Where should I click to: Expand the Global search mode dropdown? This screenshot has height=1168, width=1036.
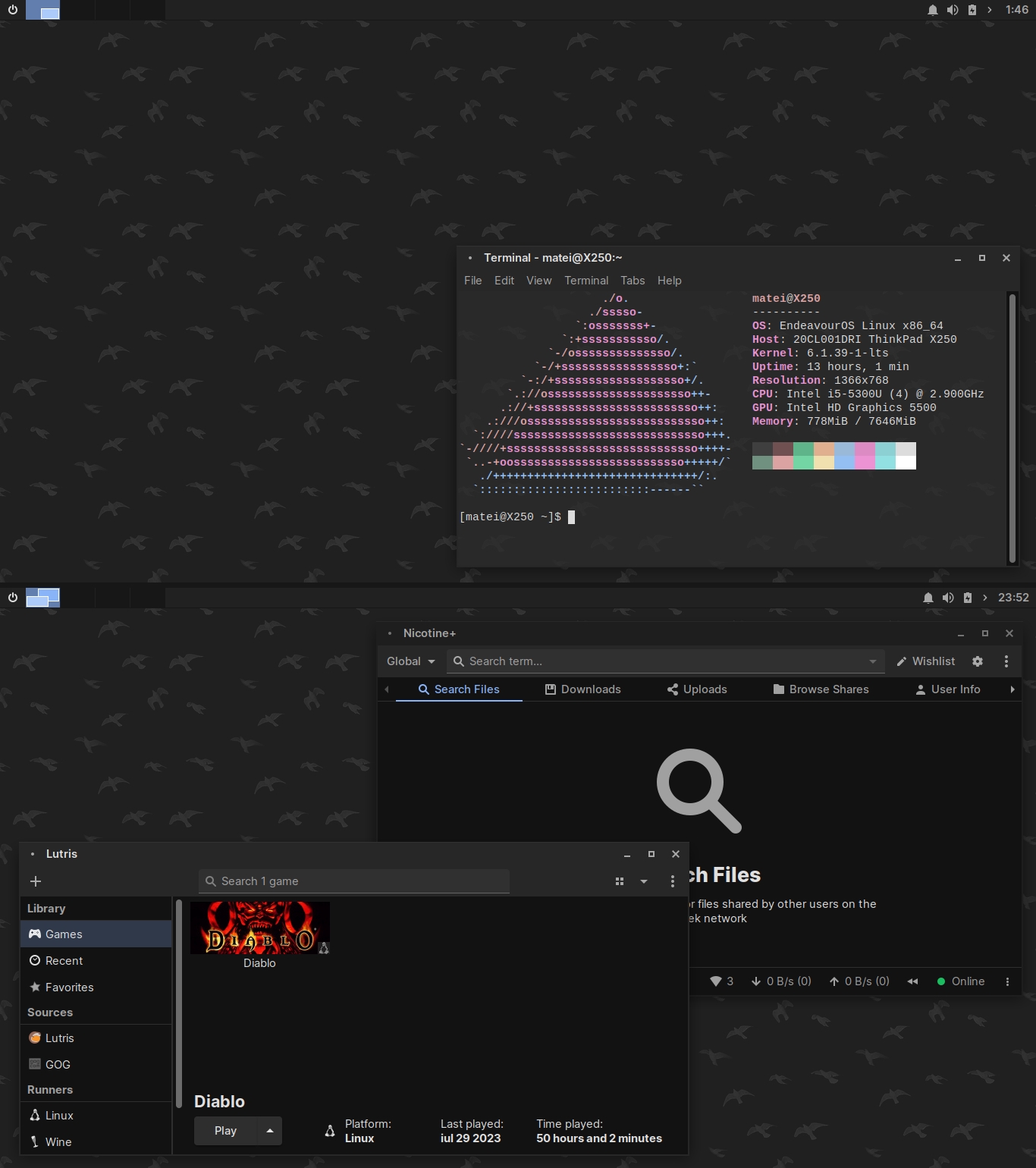pos(410,661)
